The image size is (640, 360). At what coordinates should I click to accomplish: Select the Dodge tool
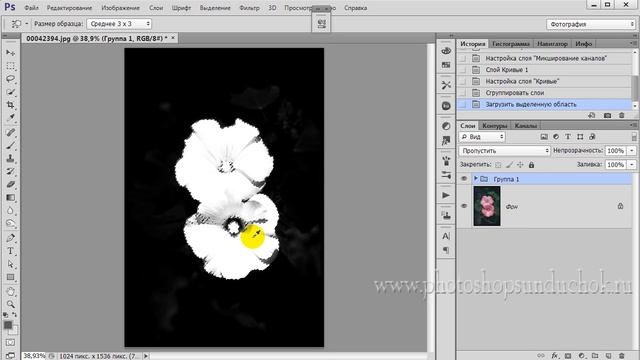(11, 223)
